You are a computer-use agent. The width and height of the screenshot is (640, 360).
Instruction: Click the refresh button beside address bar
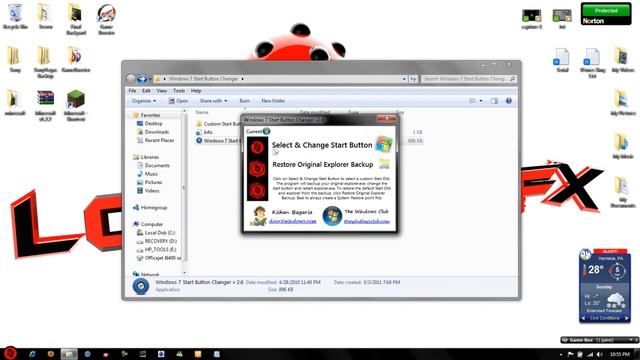tap(413, 79)
